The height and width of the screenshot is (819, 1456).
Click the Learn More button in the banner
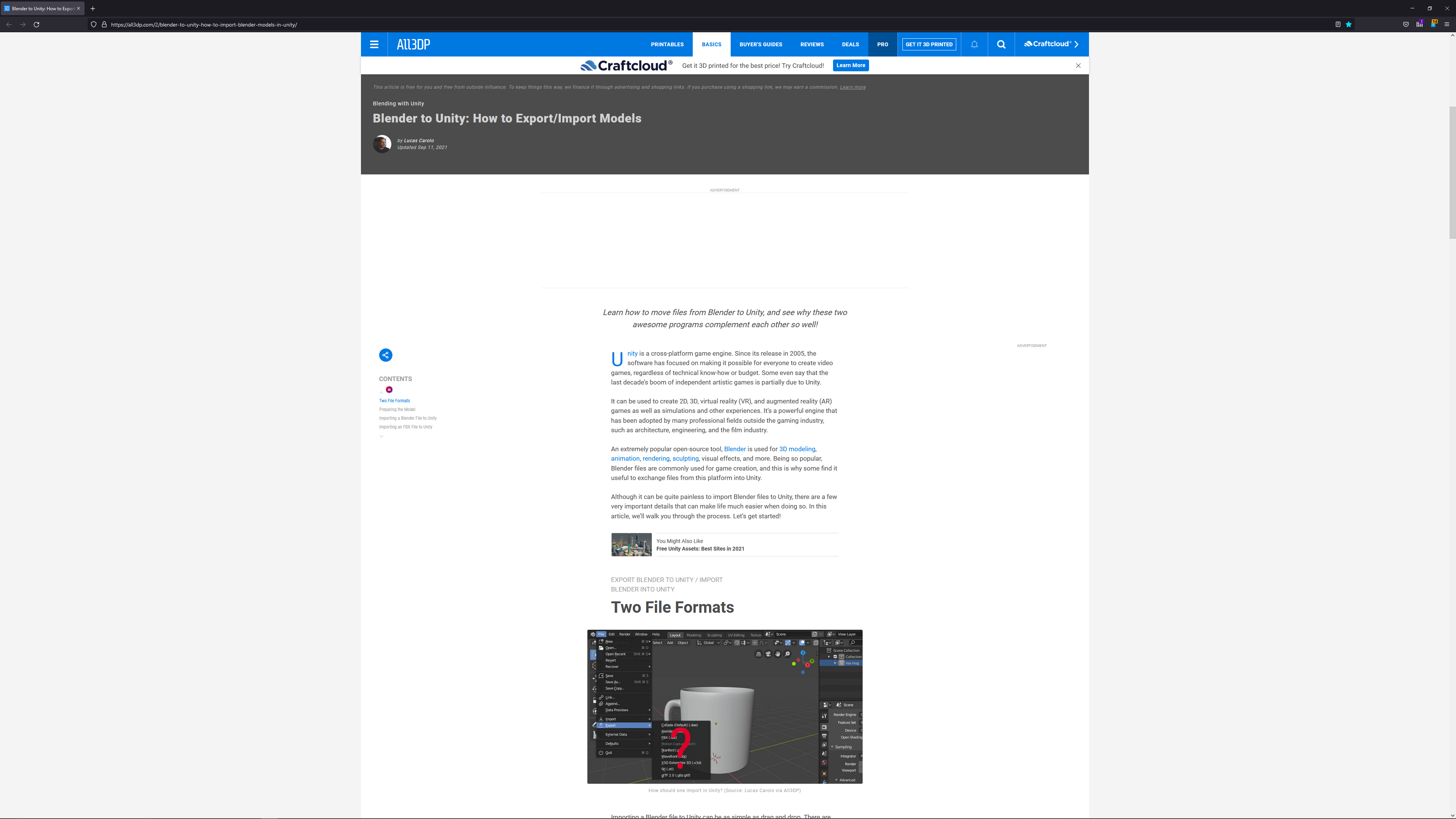click(850, 66)
